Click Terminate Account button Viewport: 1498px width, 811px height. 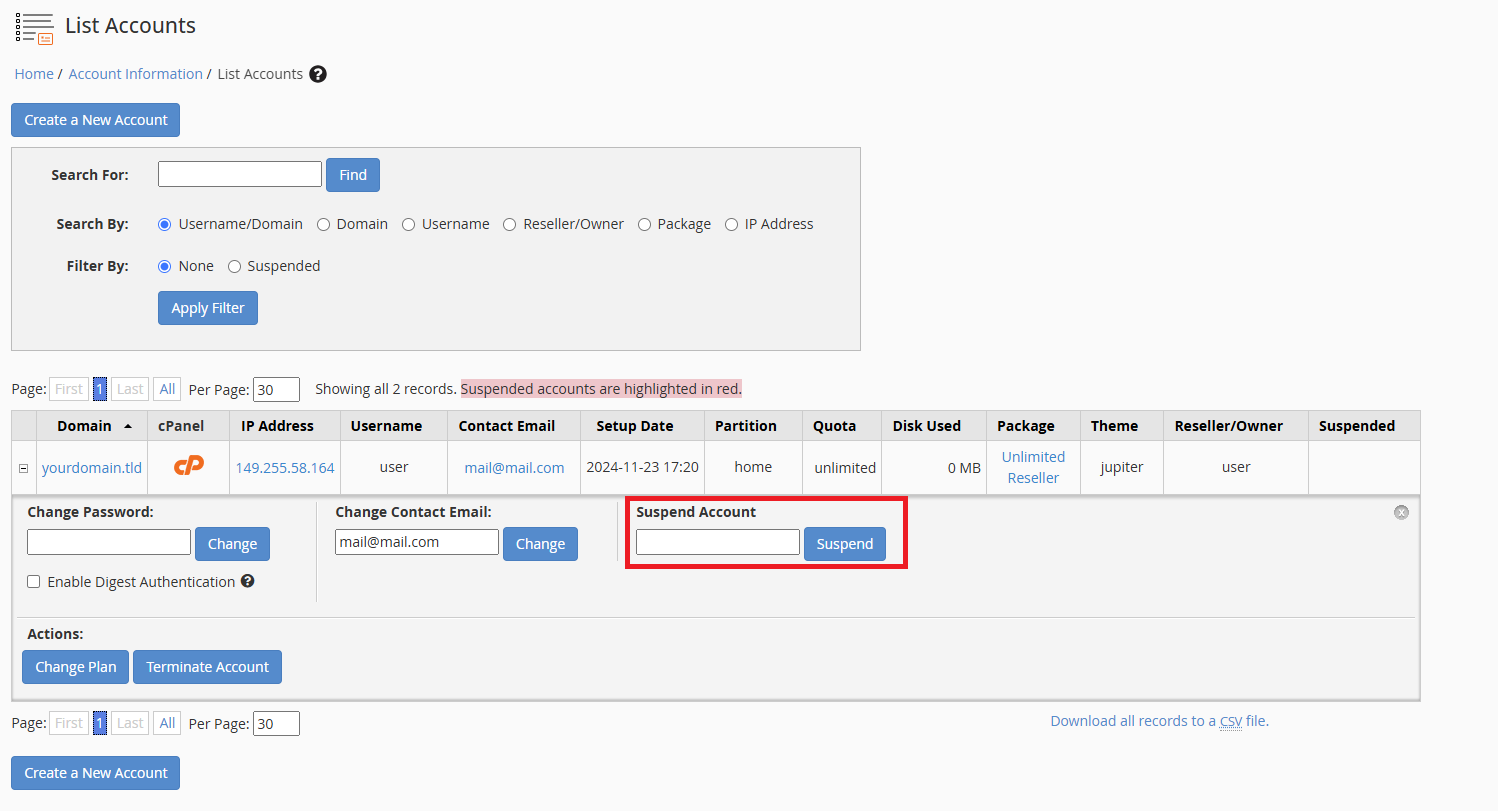pos(208,667)
